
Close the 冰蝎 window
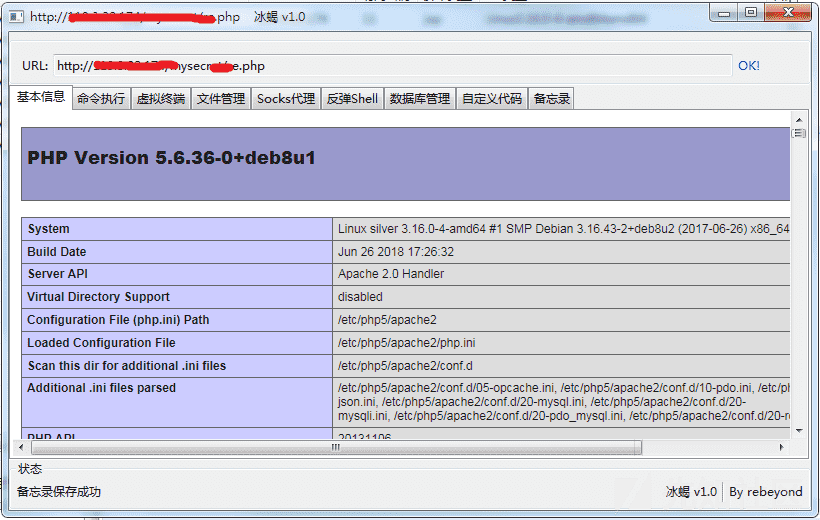pyautogui.click(x=789, y=13)
